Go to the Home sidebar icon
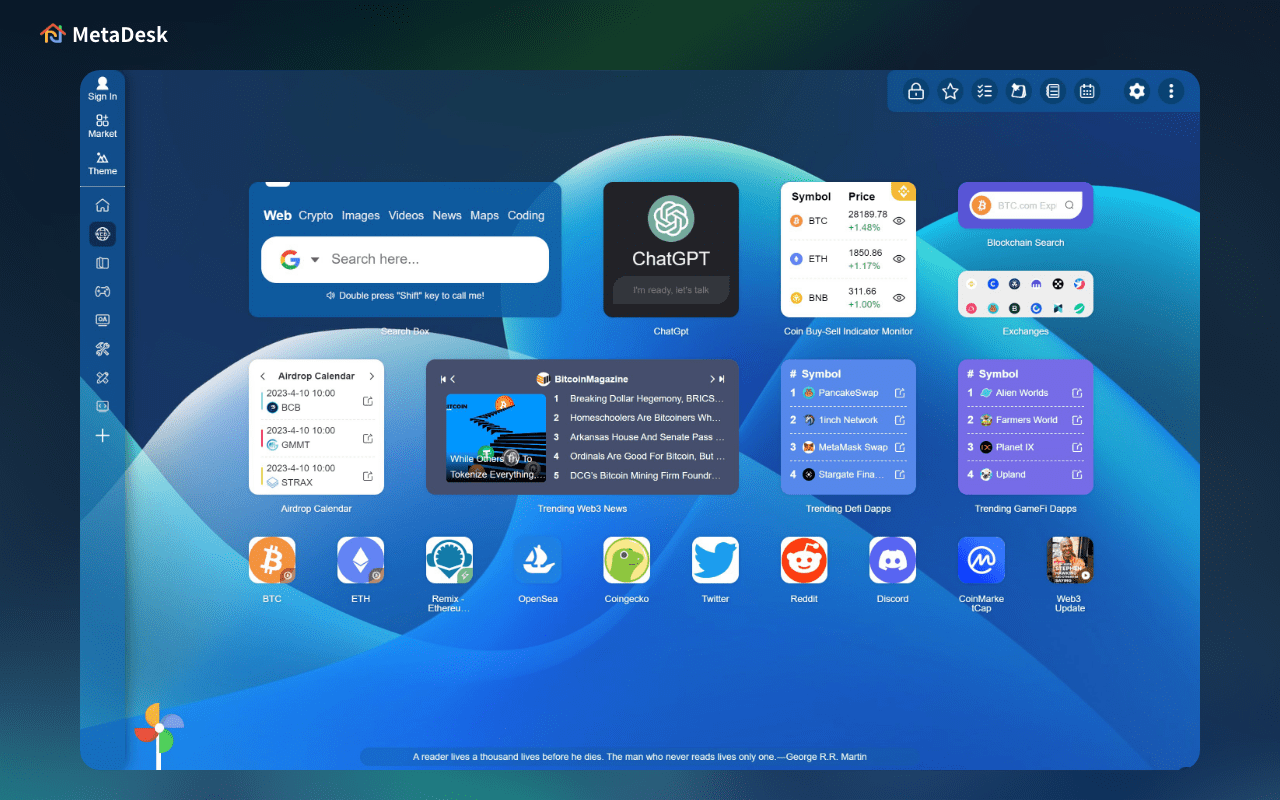 coord(102,205)
